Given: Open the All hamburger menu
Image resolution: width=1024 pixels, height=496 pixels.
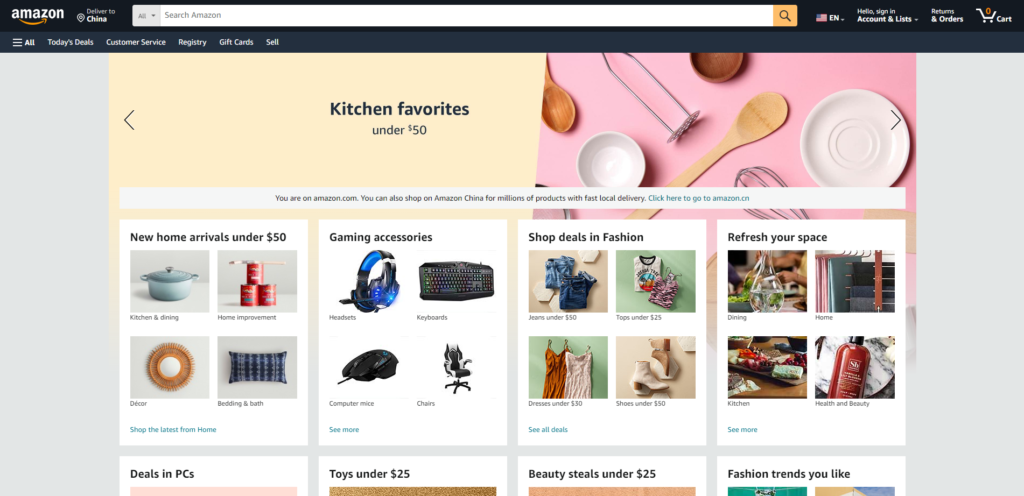Looking at the screenshot, I should coord(24,42).
